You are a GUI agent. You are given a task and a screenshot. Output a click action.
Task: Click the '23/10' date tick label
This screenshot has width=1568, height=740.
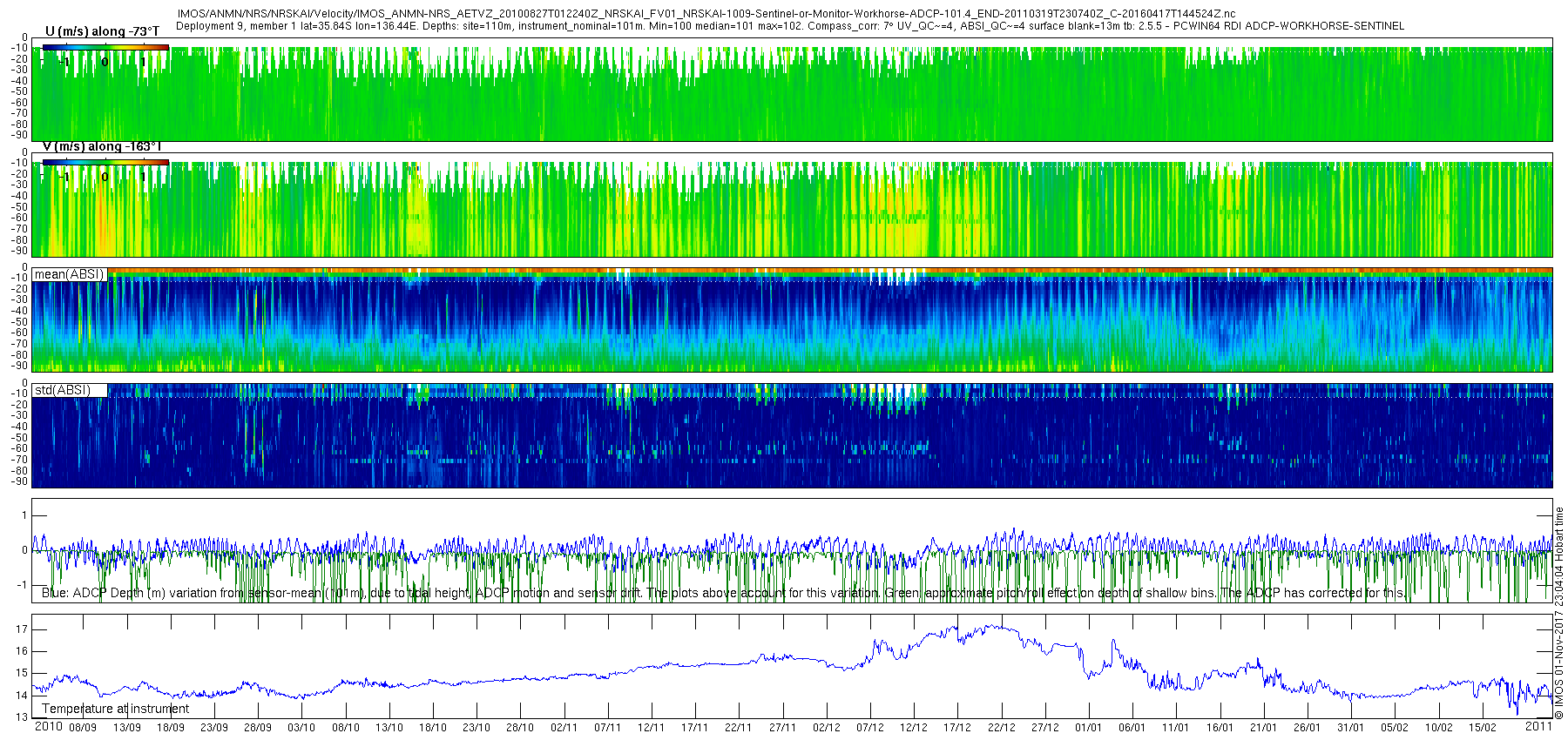pyautogui.click(x=476, y=728)
